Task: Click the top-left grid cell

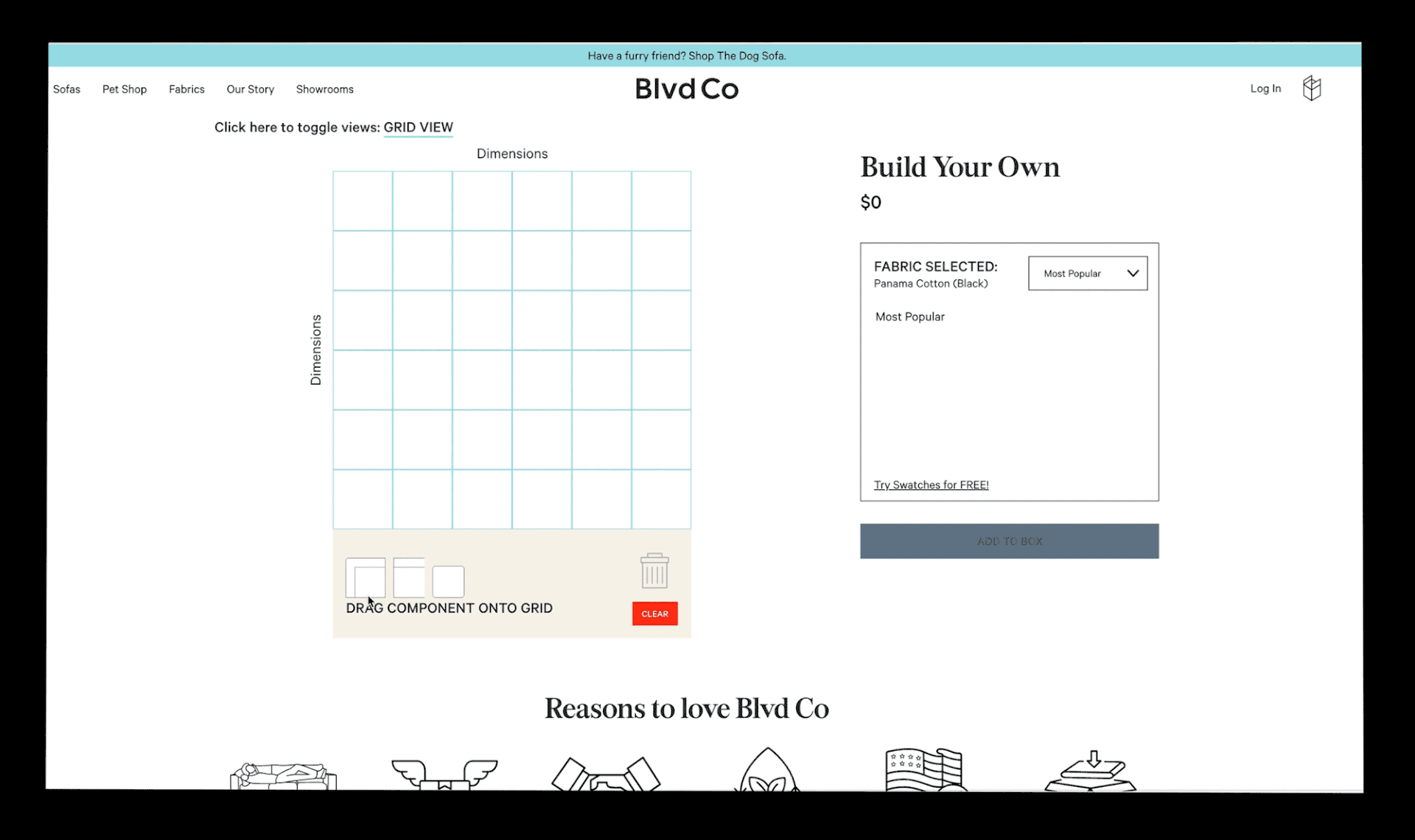Action: coord(363,201)
